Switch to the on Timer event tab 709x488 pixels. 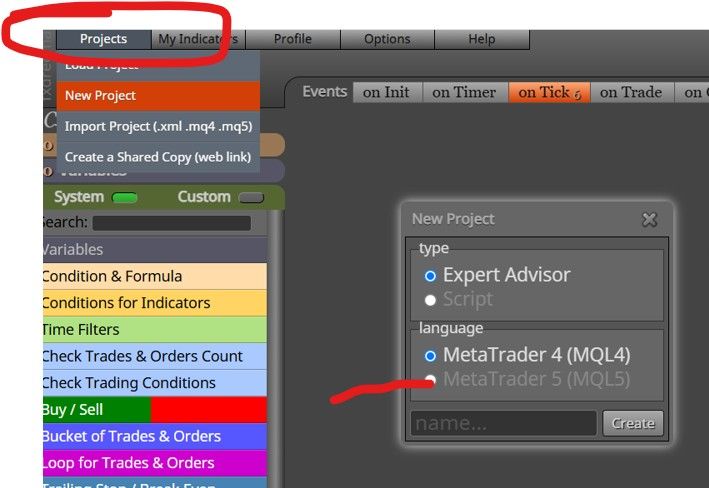[x=465, y=92]
